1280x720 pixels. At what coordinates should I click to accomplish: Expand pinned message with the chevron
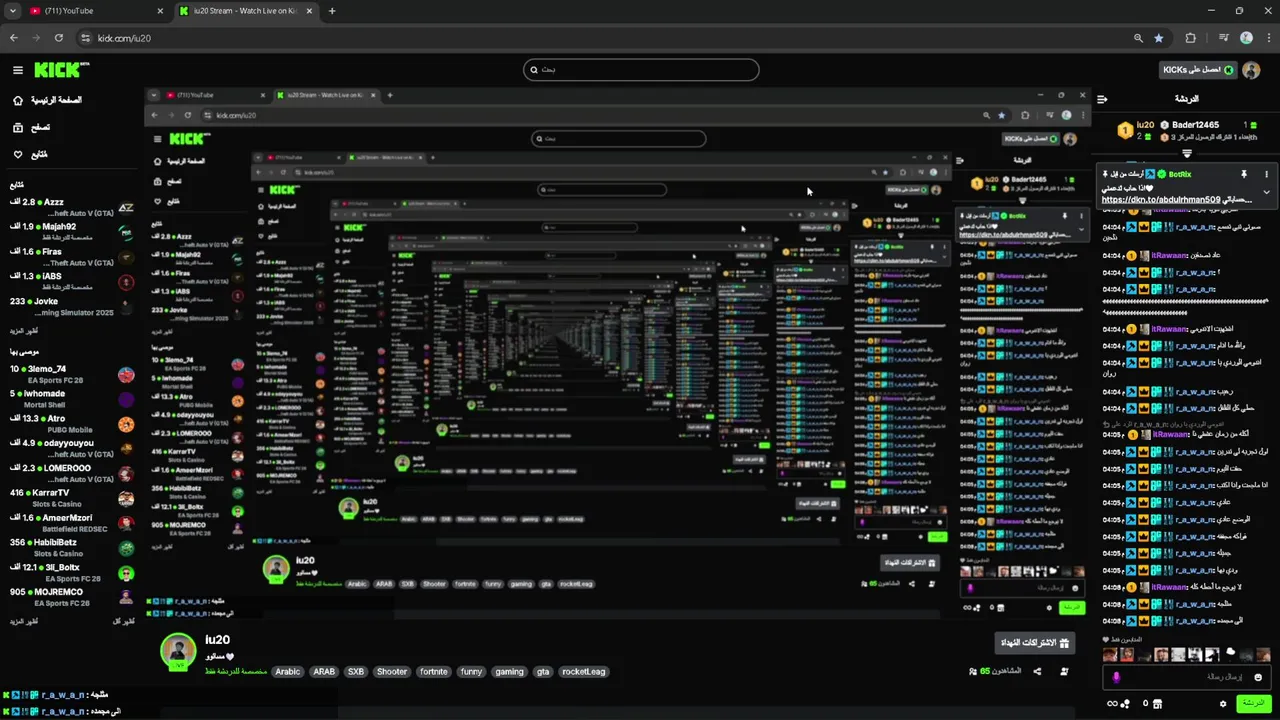pyautogui.click(x=1266, y=192)
